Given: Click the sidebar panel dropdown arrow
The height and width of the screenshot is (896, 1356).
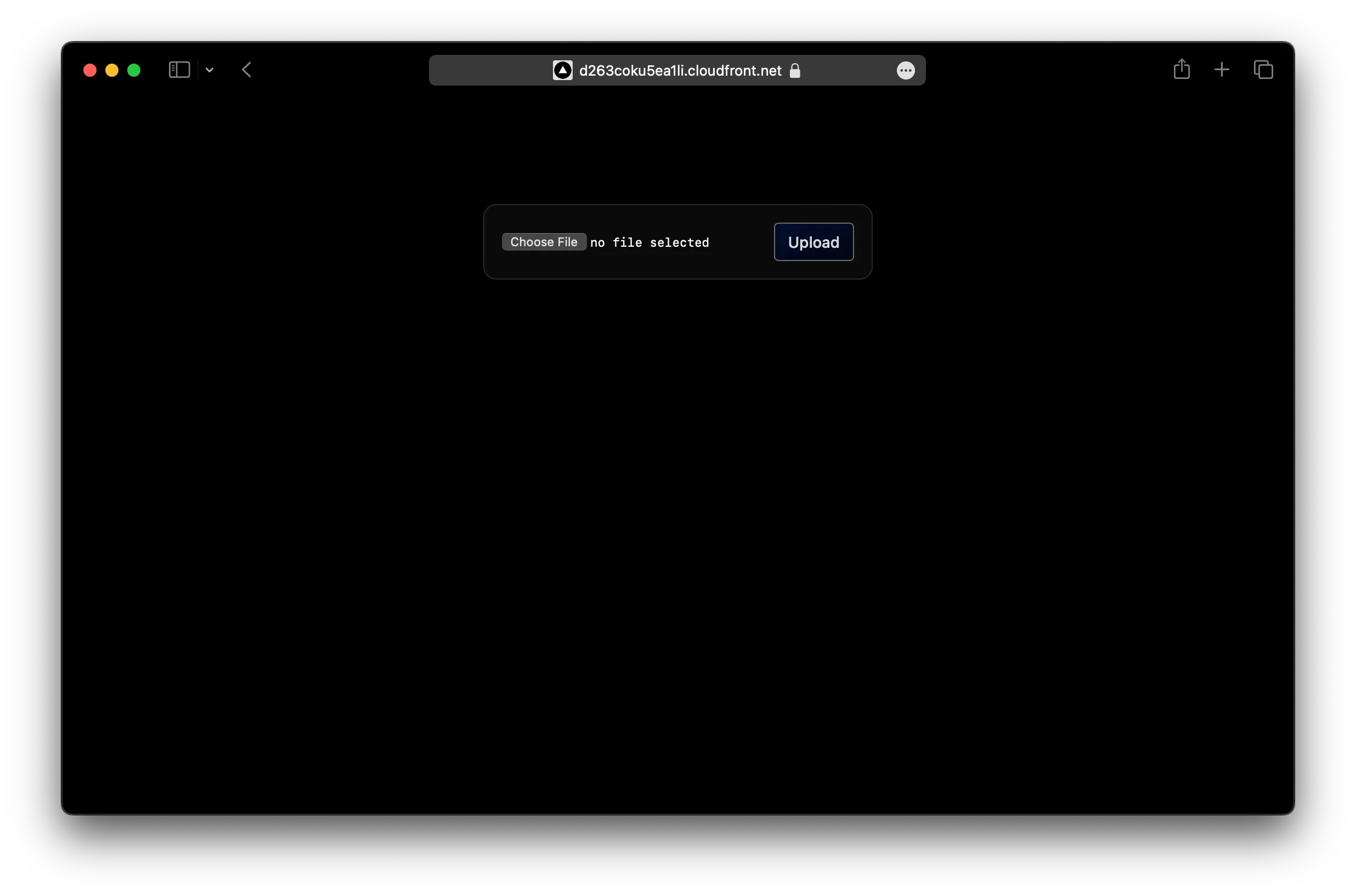Looking at the screenshot, I should click(208, 70).
